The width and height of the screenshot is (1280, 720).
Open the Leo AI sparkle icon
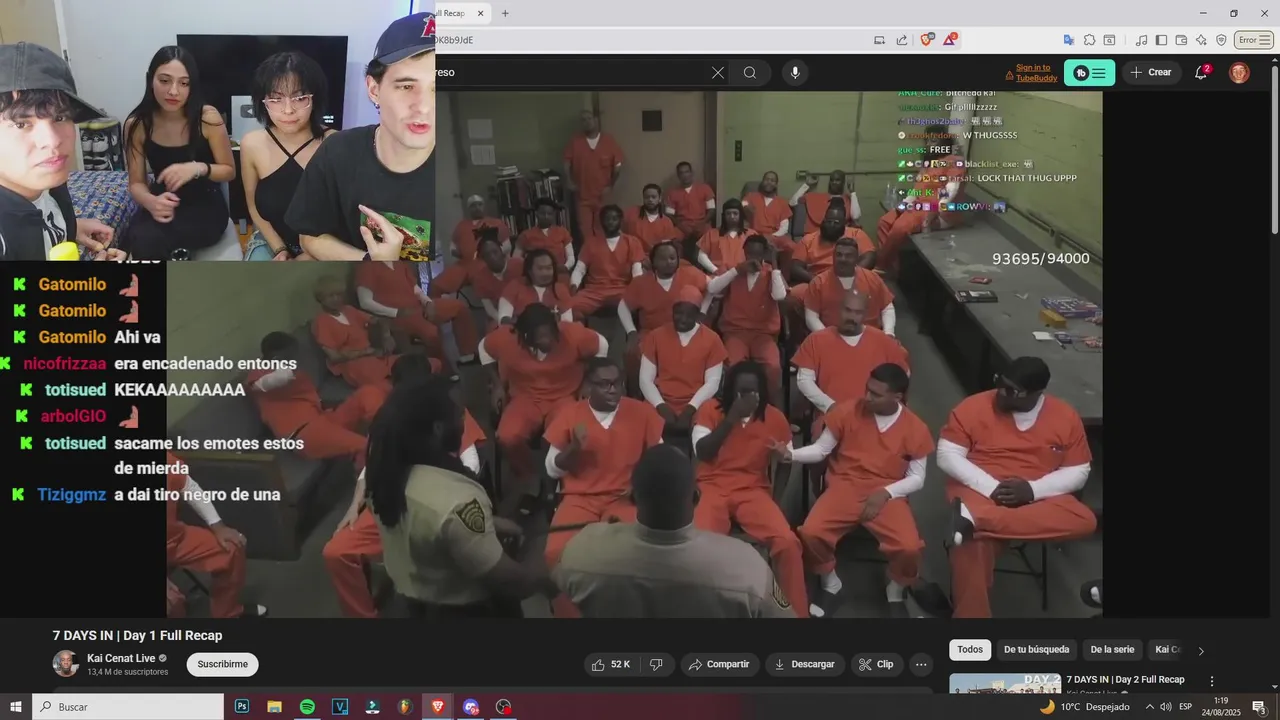pyautogui.click(x=1201, y=40)
